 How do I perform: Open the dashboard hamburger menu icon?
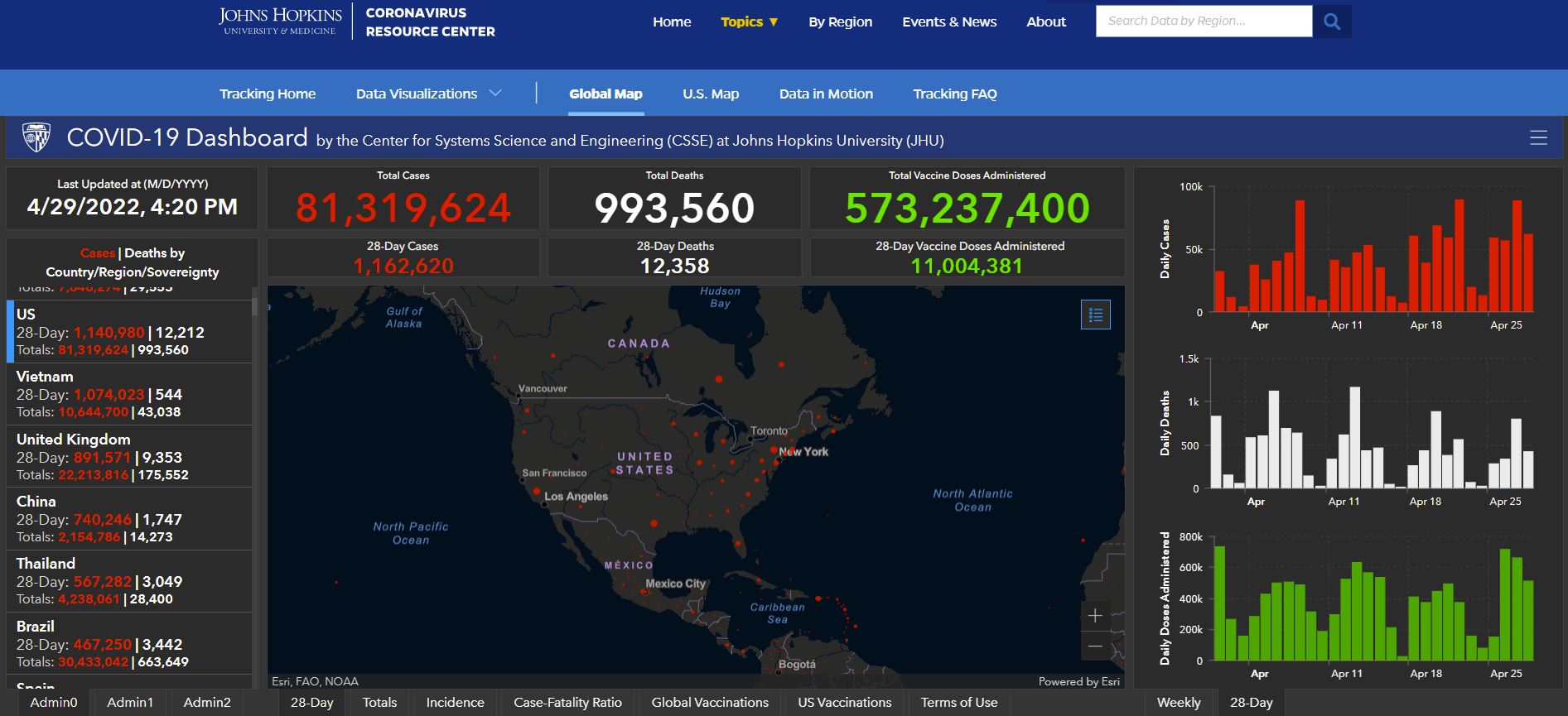(x=1538, y=138)
